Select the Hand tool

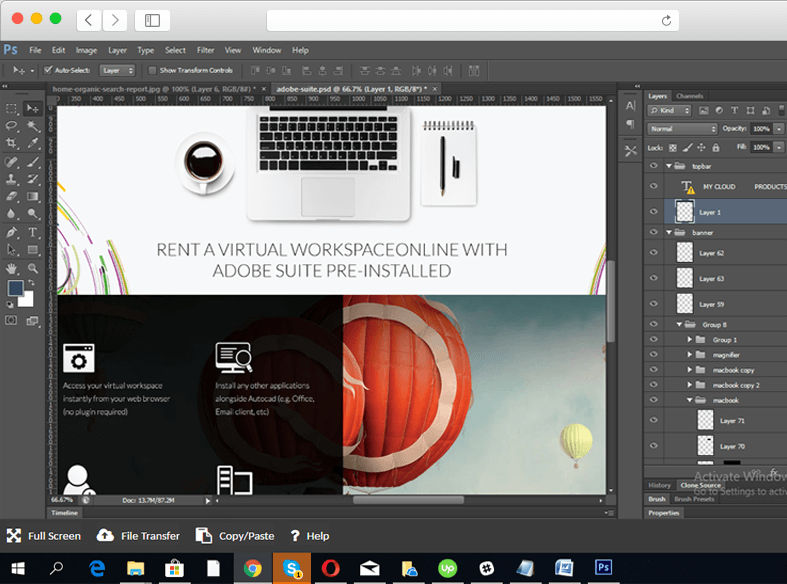click(x=11, y=268)
